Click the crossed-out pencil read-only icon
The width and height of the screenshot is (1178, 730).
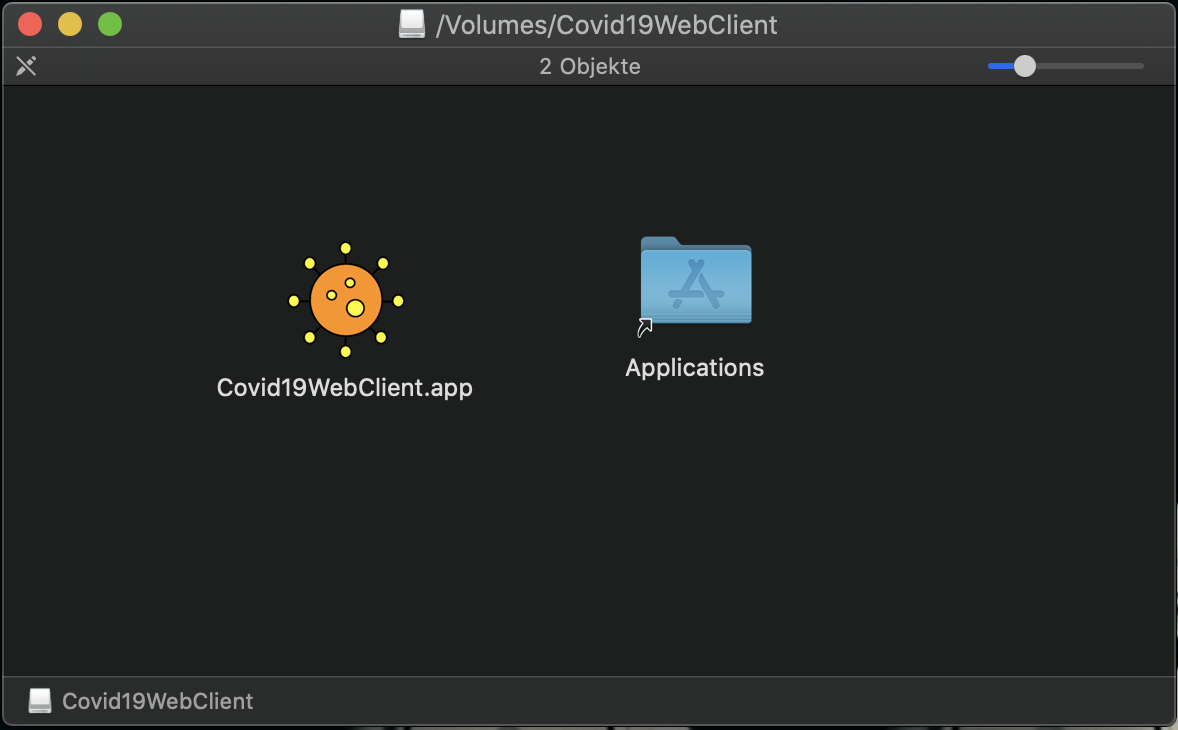26,66
